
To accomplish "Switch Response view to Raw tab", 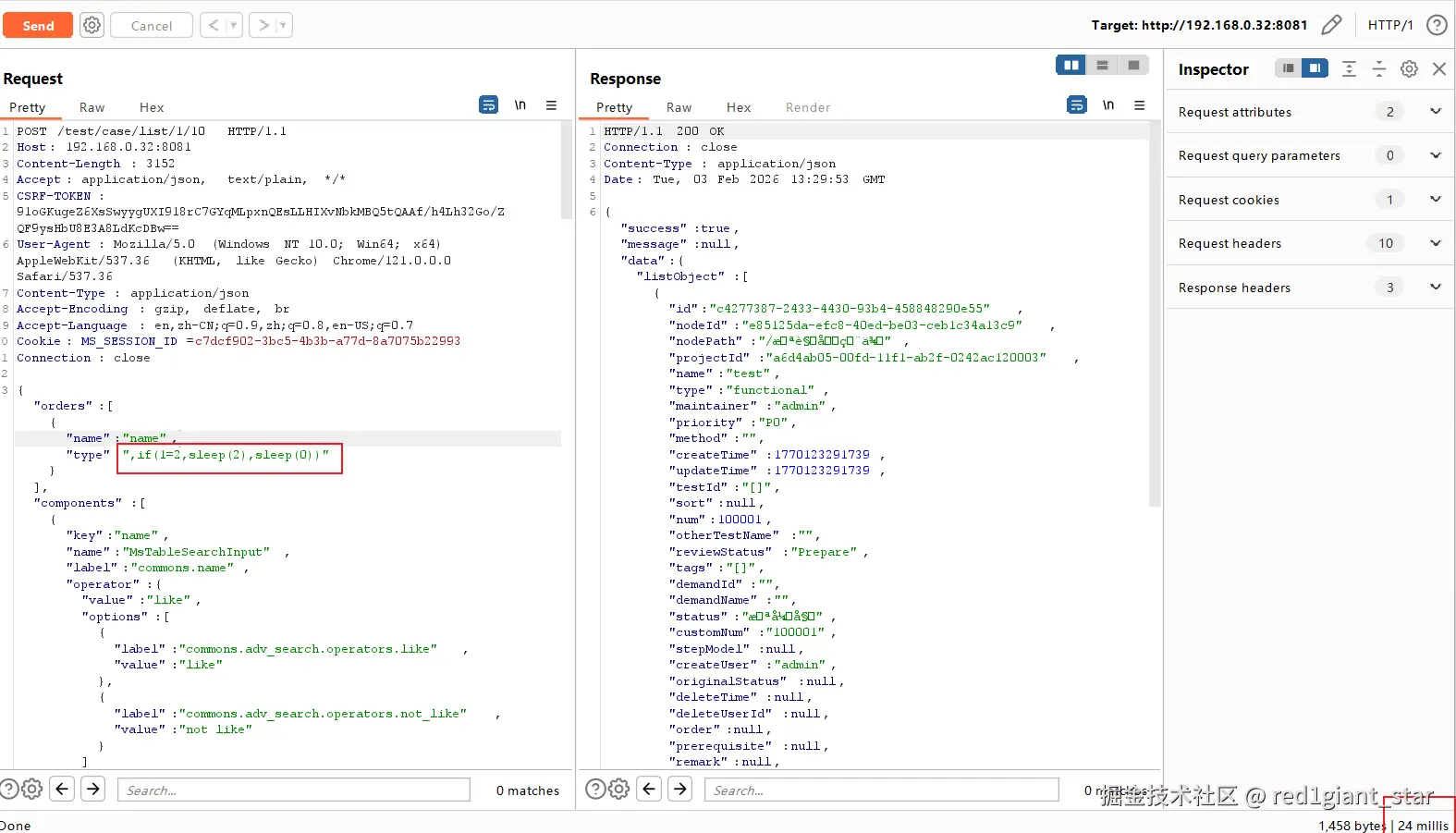I will tap(679, 107).
